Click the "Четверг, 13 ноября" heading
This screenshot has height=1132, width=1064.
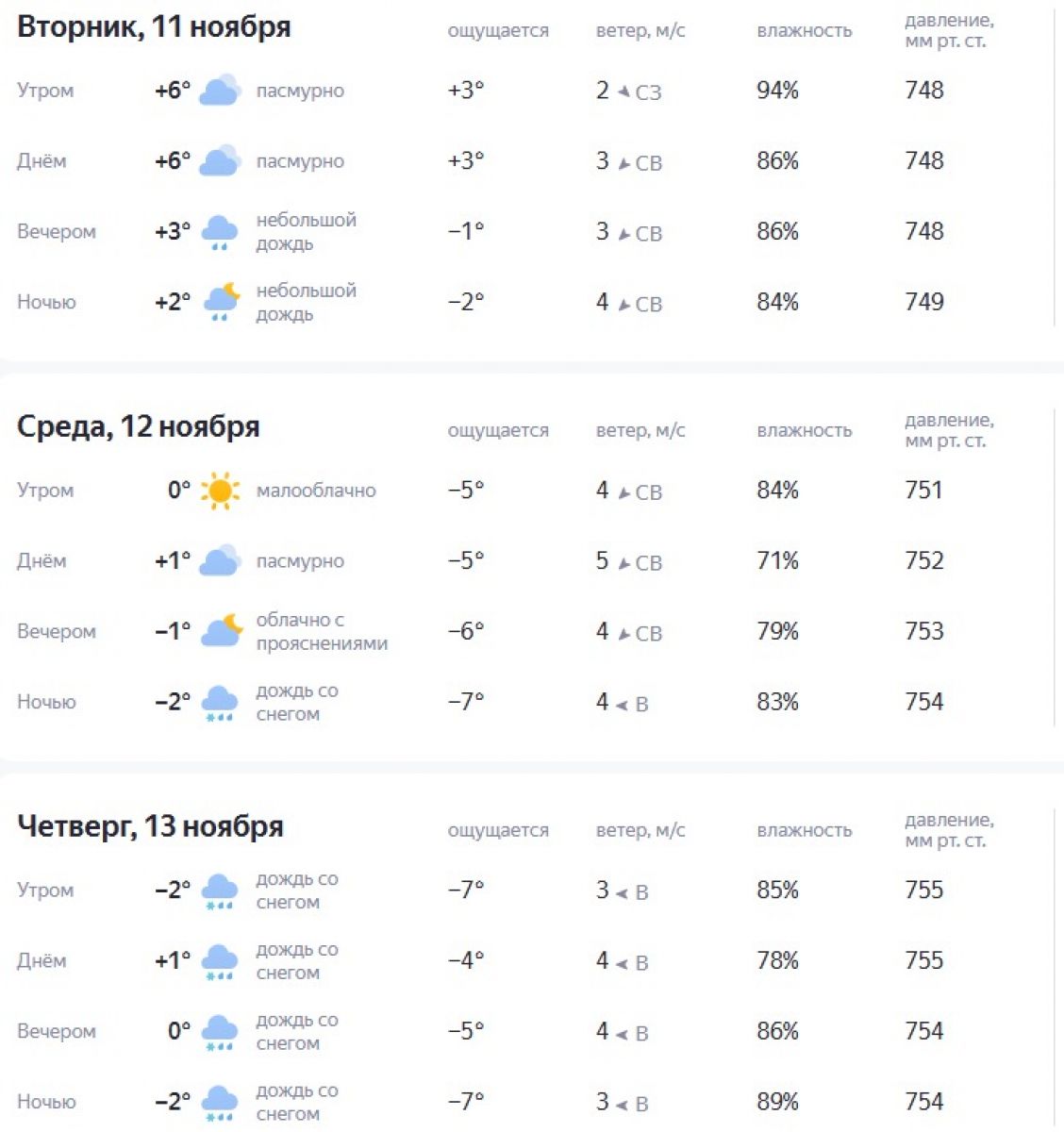(150, 826)
